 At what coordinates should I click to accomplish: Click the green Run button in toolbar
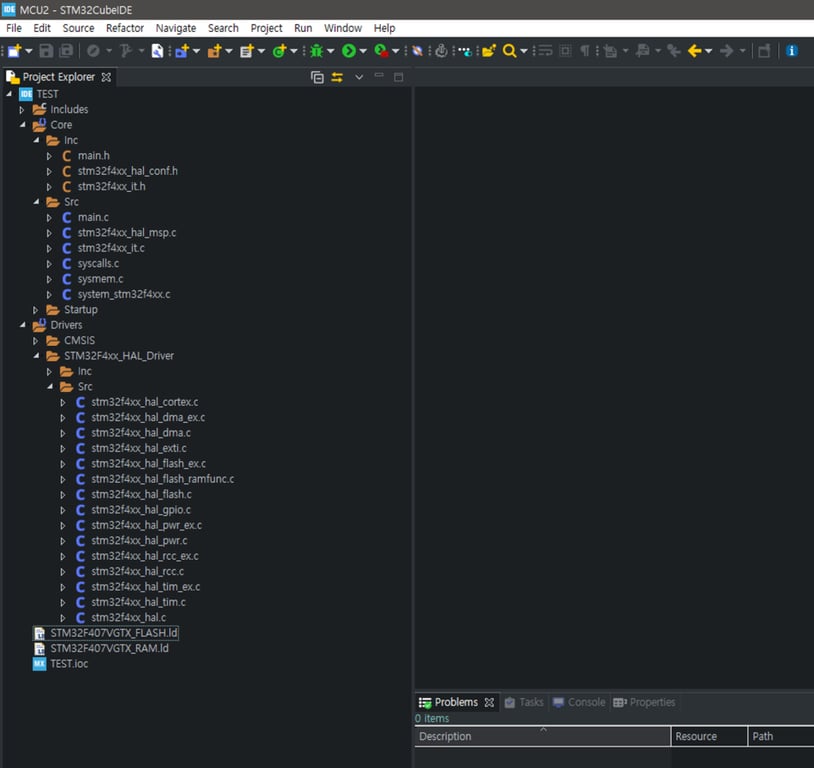[348, 51]
